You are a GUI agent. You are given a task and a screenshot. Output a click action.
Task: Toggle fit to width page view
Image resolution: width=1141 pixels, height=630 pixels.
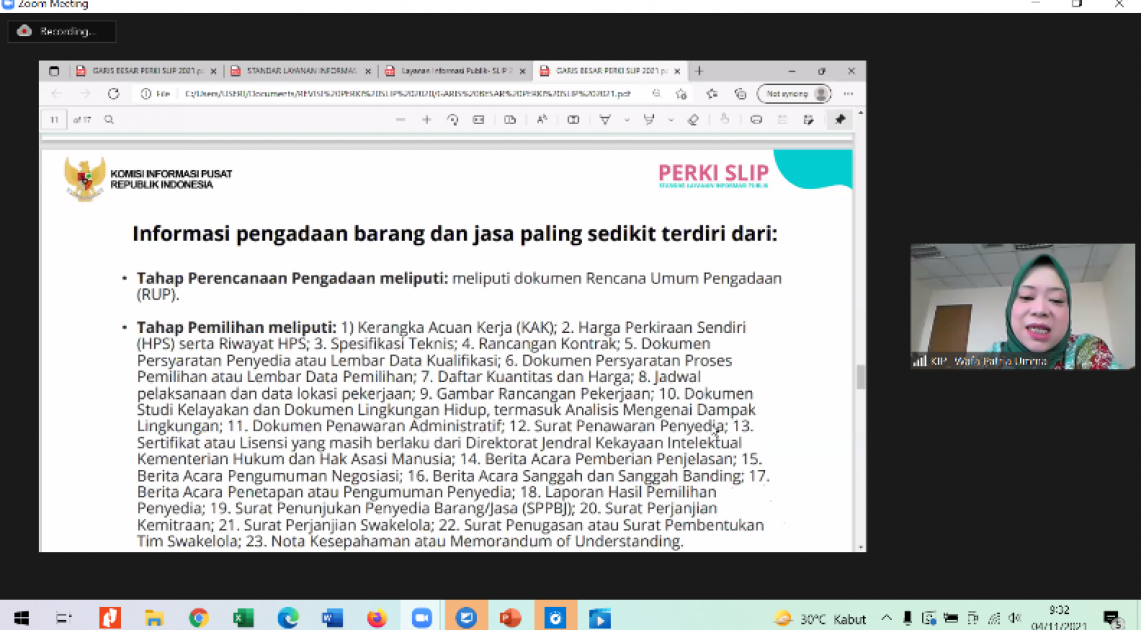point(478,120)
